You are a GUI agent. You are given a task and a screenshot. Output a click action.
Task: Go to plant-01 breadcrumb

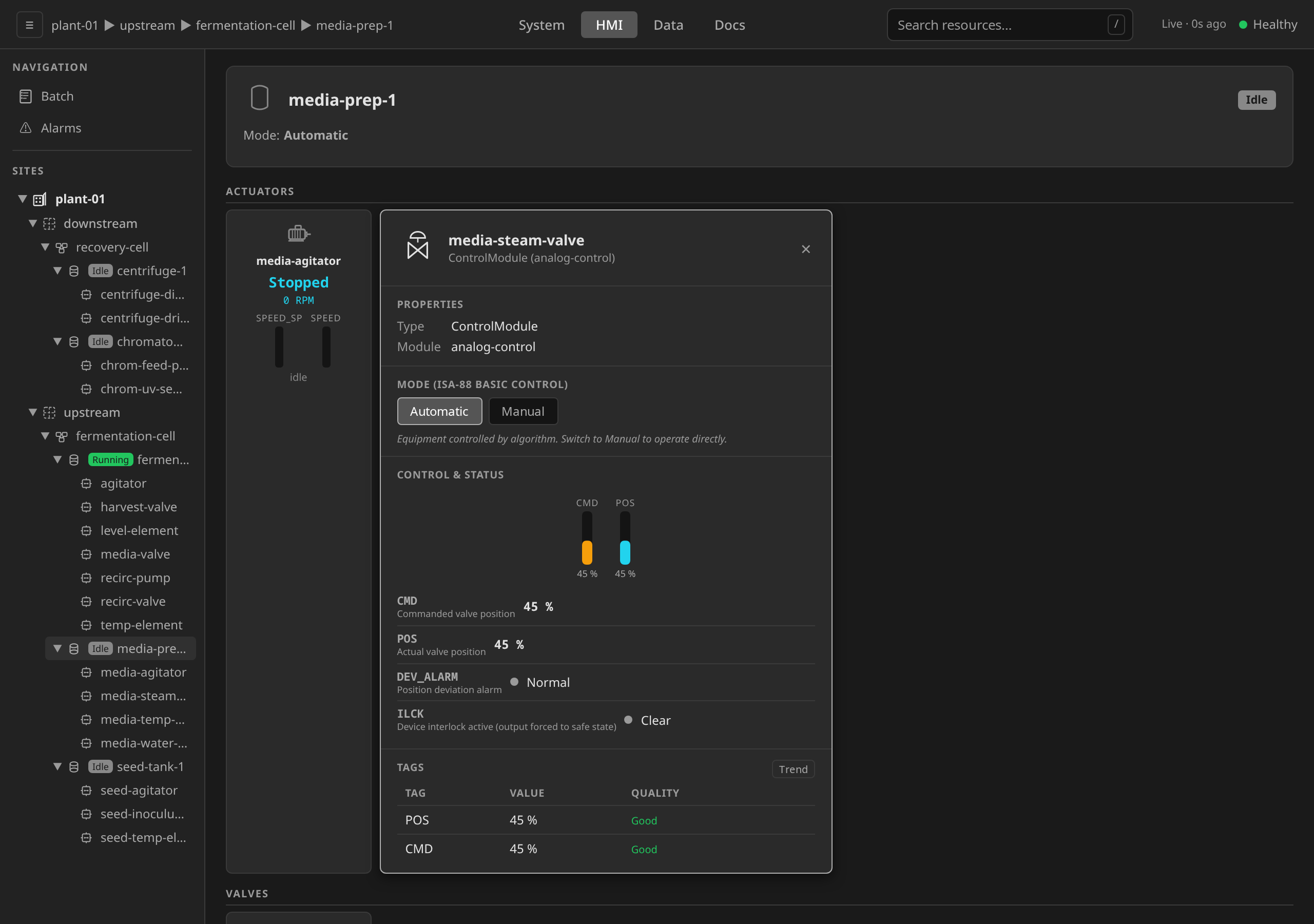coord(74,25)
